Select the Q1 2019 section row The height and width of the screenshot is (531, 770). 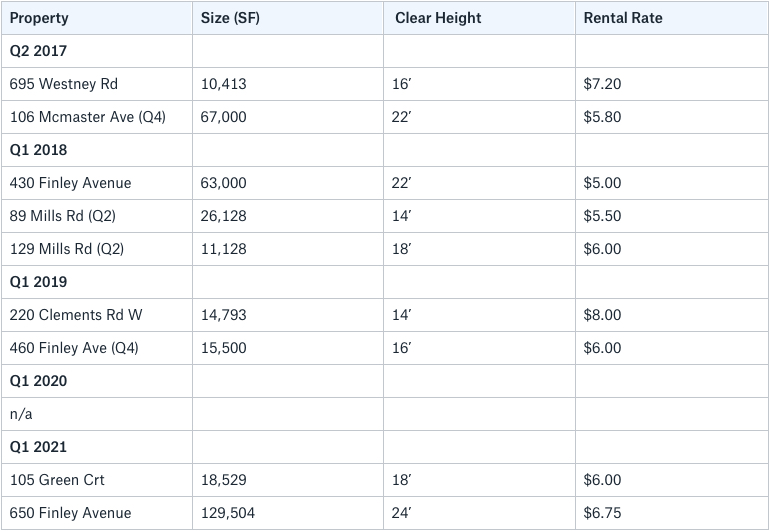(x=385, y=282)
